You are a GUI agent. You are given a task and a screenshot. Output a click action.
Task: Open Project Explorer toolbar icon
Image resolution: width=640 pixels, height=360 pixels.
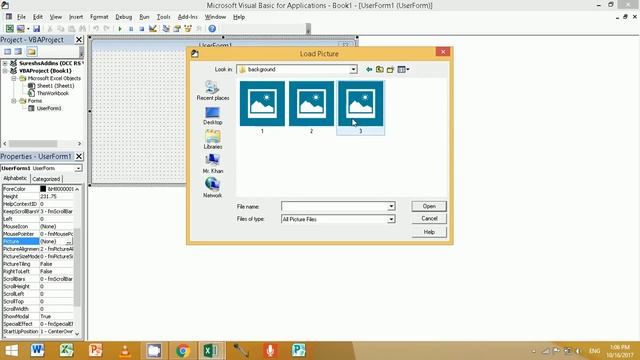click(x=166, y=29)
